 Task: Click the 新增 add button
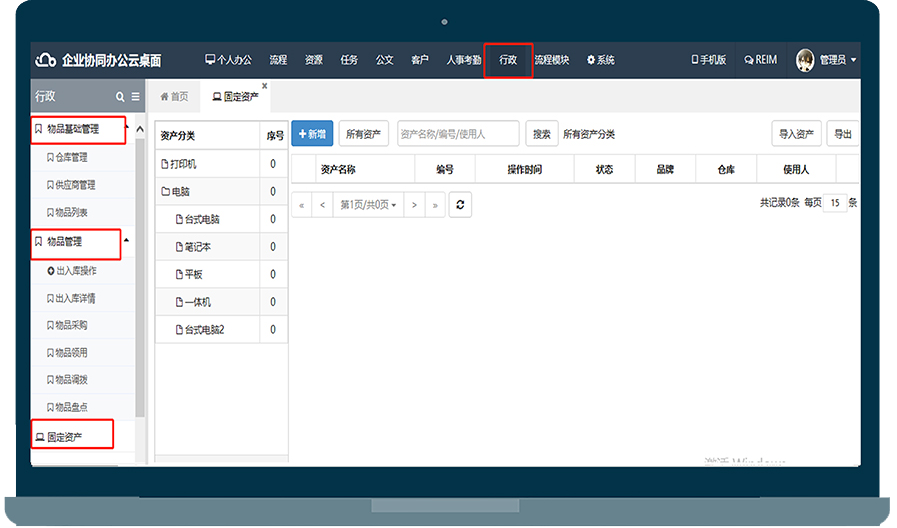312,134
